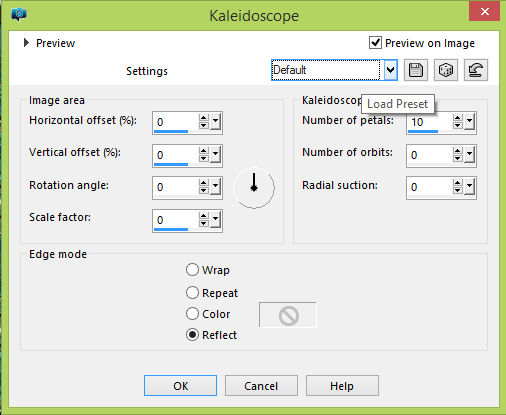The width and height of the screenshot is (506, 415).
Task: Select the Repeat edge mode
Action: click(192, 293)
